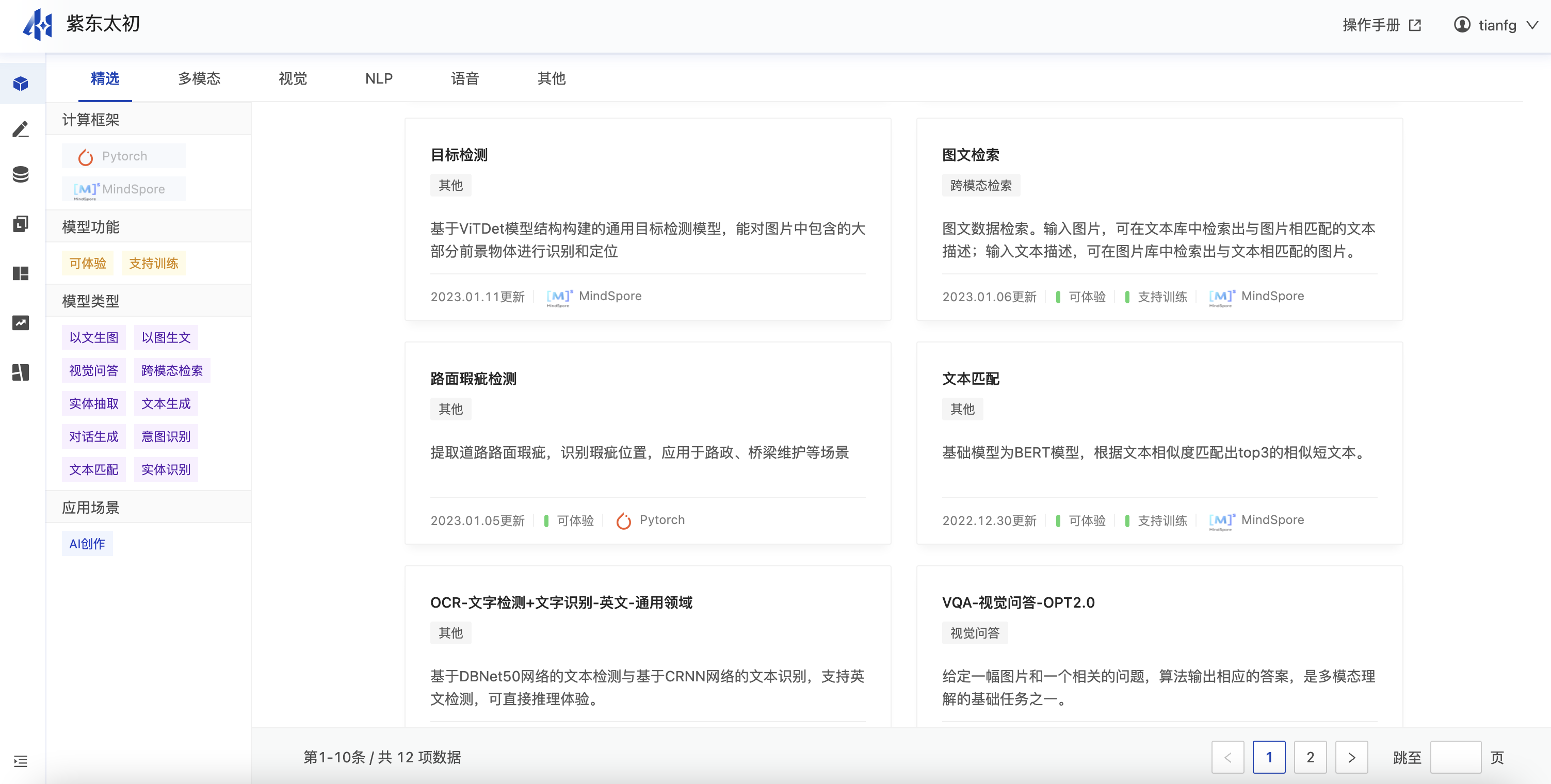Go to next page arrow
Screen dimensions: 1551x784
[1352, 758]
